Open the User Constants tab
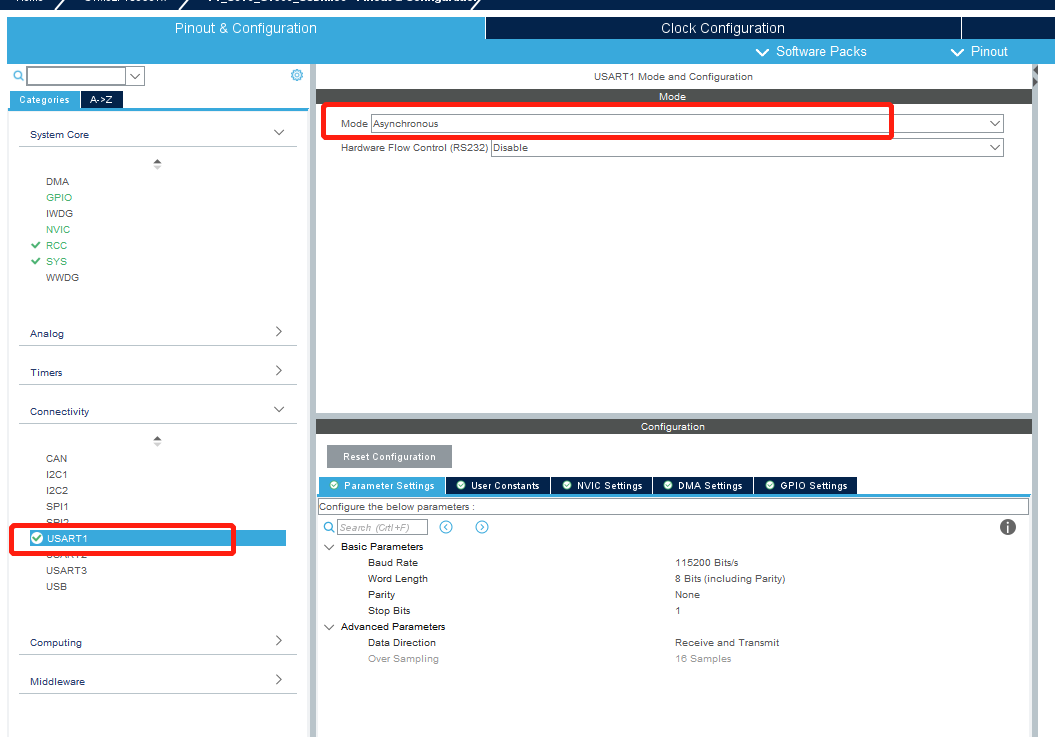The image size is (1055, 737). [x=498, y=485]
